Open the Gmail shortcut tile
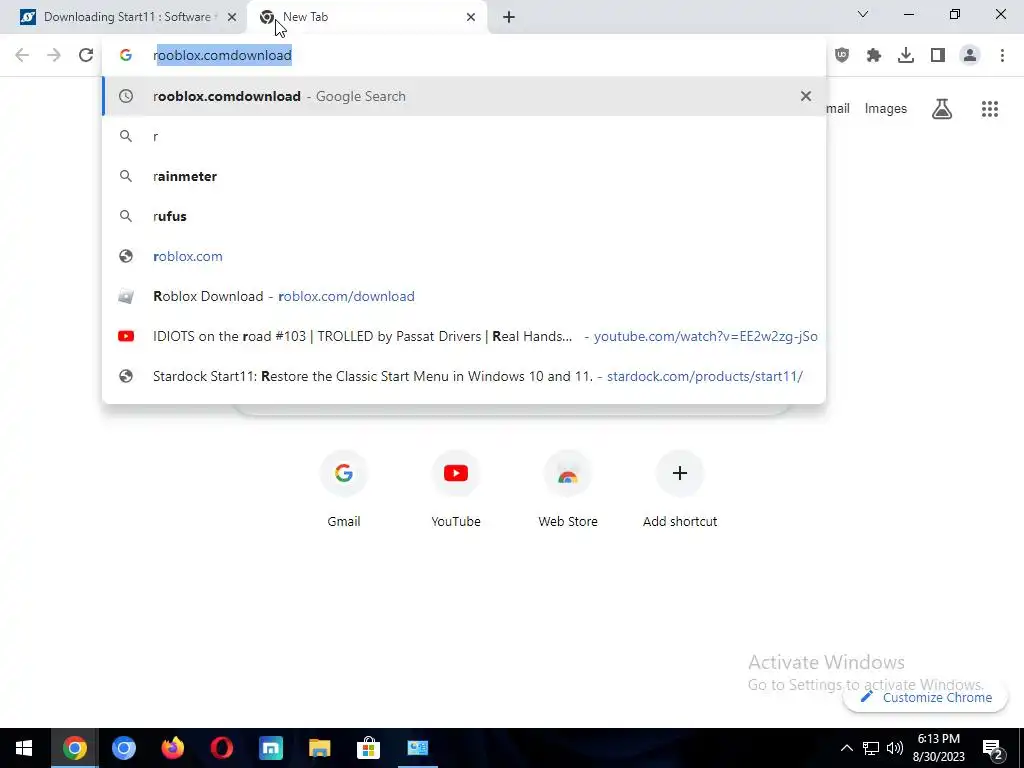This screenshot has width=1024, height=768. 344,489
